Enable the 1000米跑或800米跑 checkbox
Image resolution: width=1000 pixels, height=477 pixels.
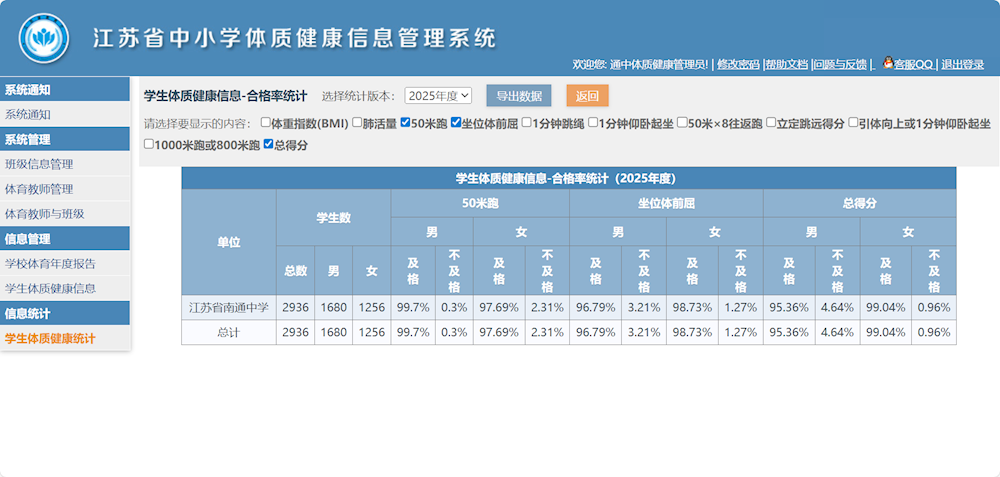coord(150,145)
